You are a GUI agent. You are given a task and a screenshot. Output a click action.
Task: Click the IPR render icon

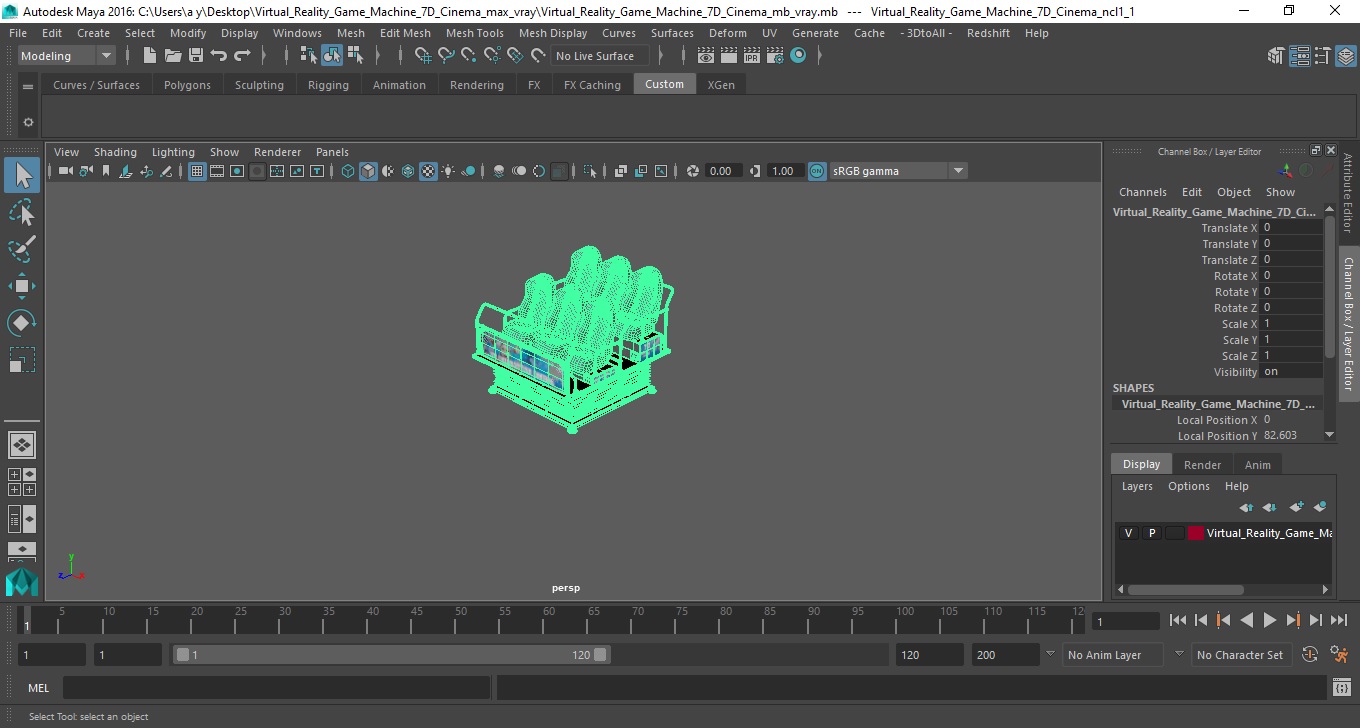click(x=752, y=56)
